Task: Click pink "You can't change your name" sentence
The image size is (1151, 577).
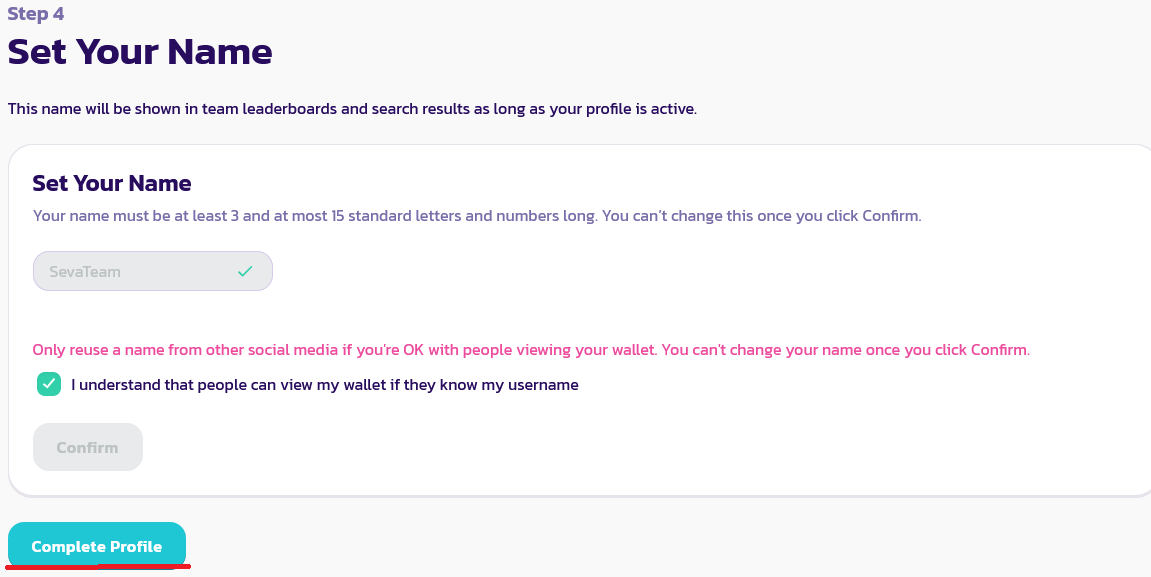Action: [x=845, y=350]
